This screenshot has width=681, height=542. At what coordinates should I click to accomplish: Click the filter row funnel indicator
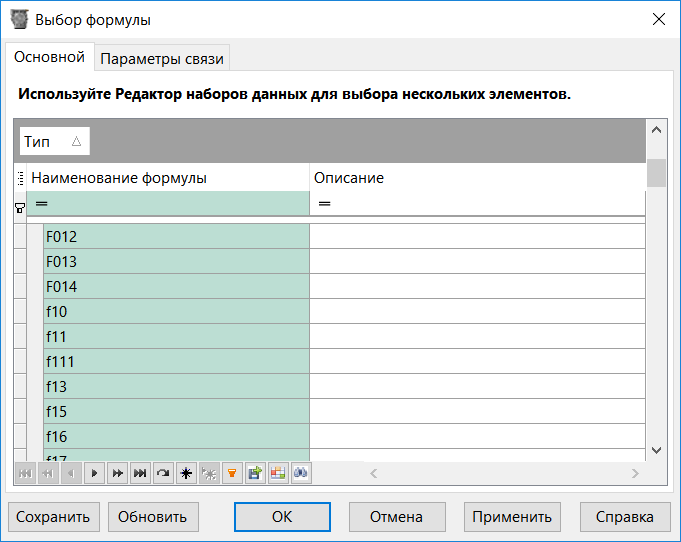[20, 206]
